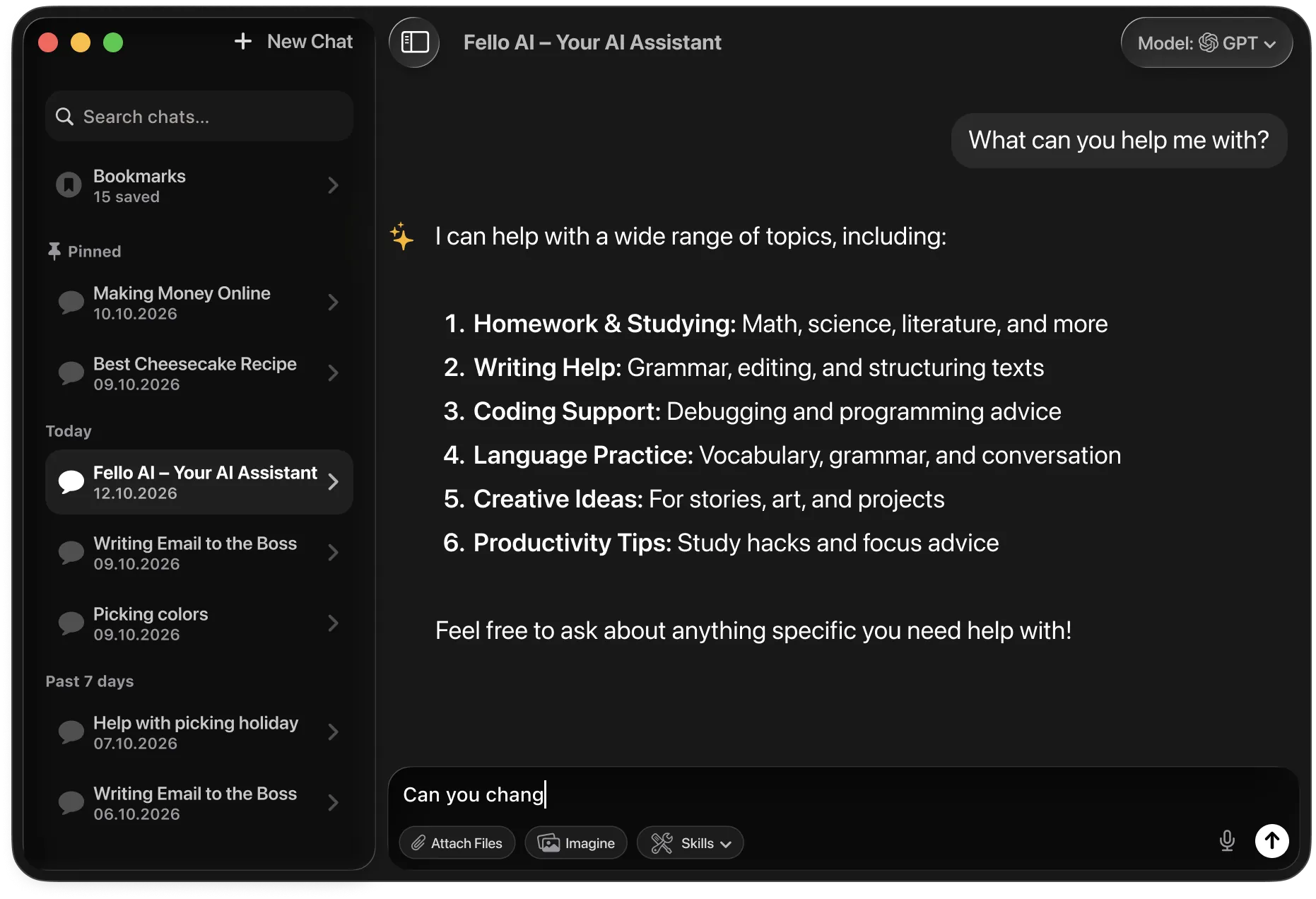The image size is (1316, 899).
Task: Open the Making Money Online chat
Action: pos(199,302)
